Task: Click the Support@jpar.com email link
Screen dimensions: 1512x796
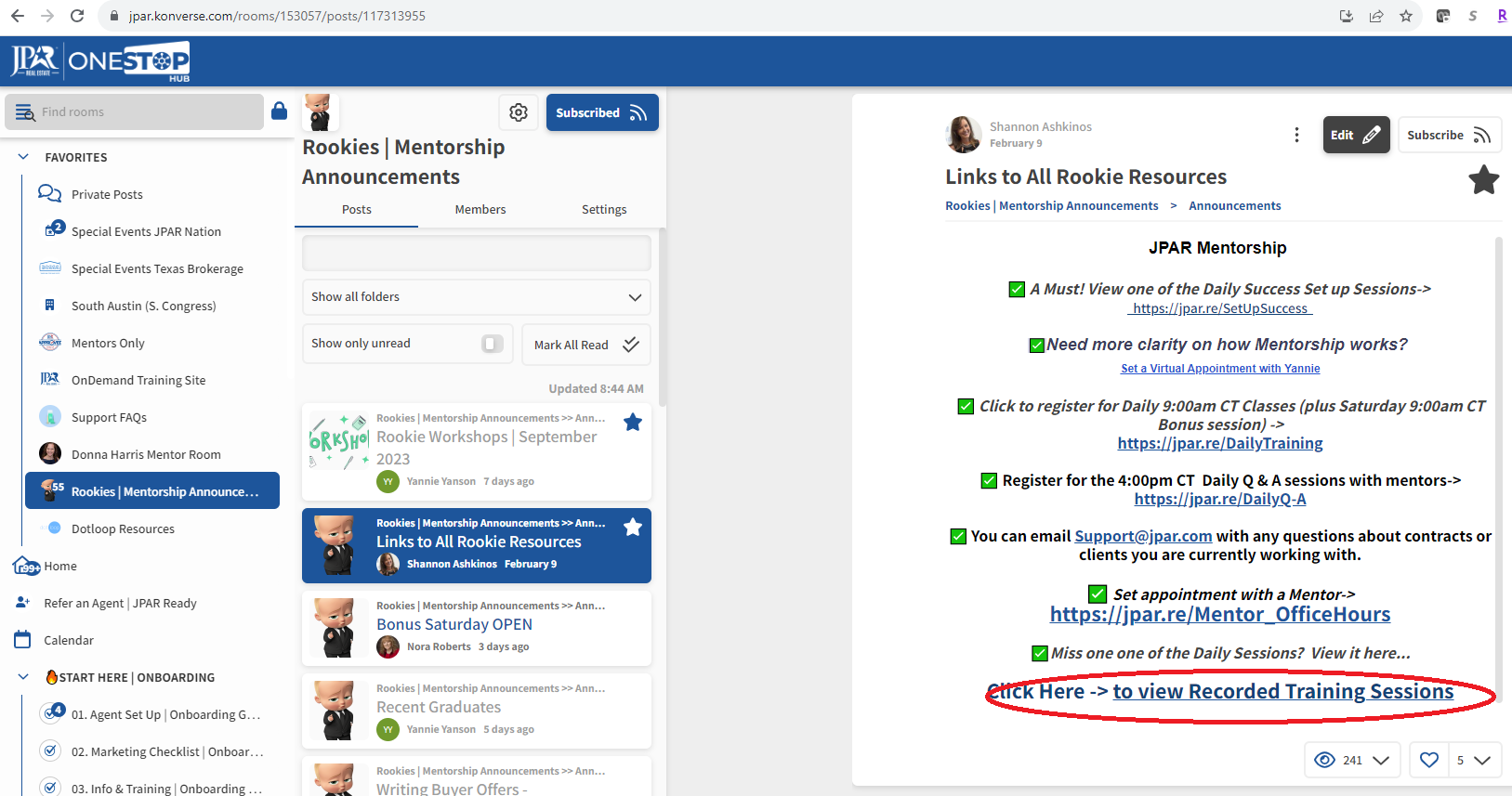Action: (1143, 536)
